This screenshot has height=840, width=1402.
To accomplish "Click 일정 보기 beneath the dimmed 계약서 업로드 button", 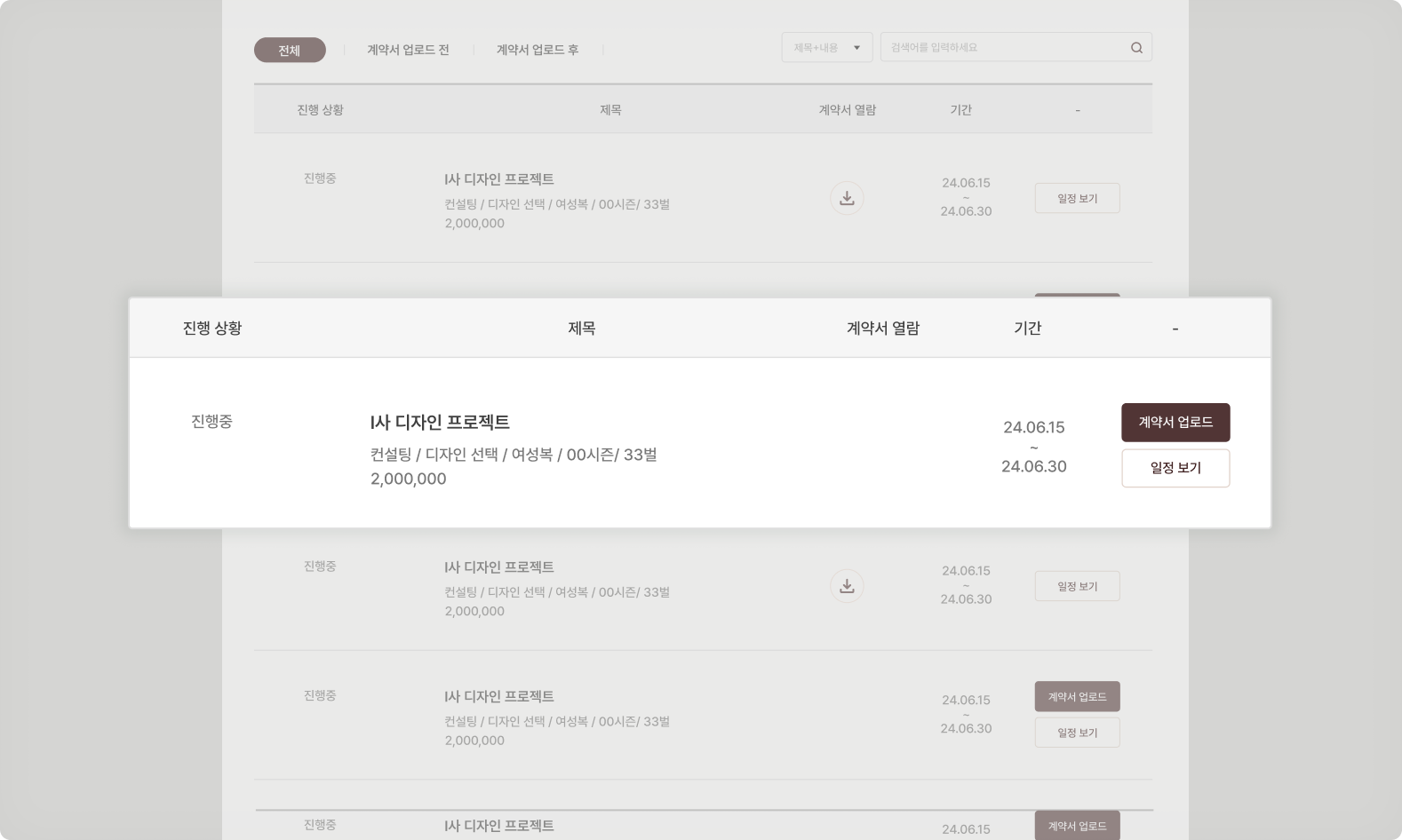I will click(x=1077, y=733).
